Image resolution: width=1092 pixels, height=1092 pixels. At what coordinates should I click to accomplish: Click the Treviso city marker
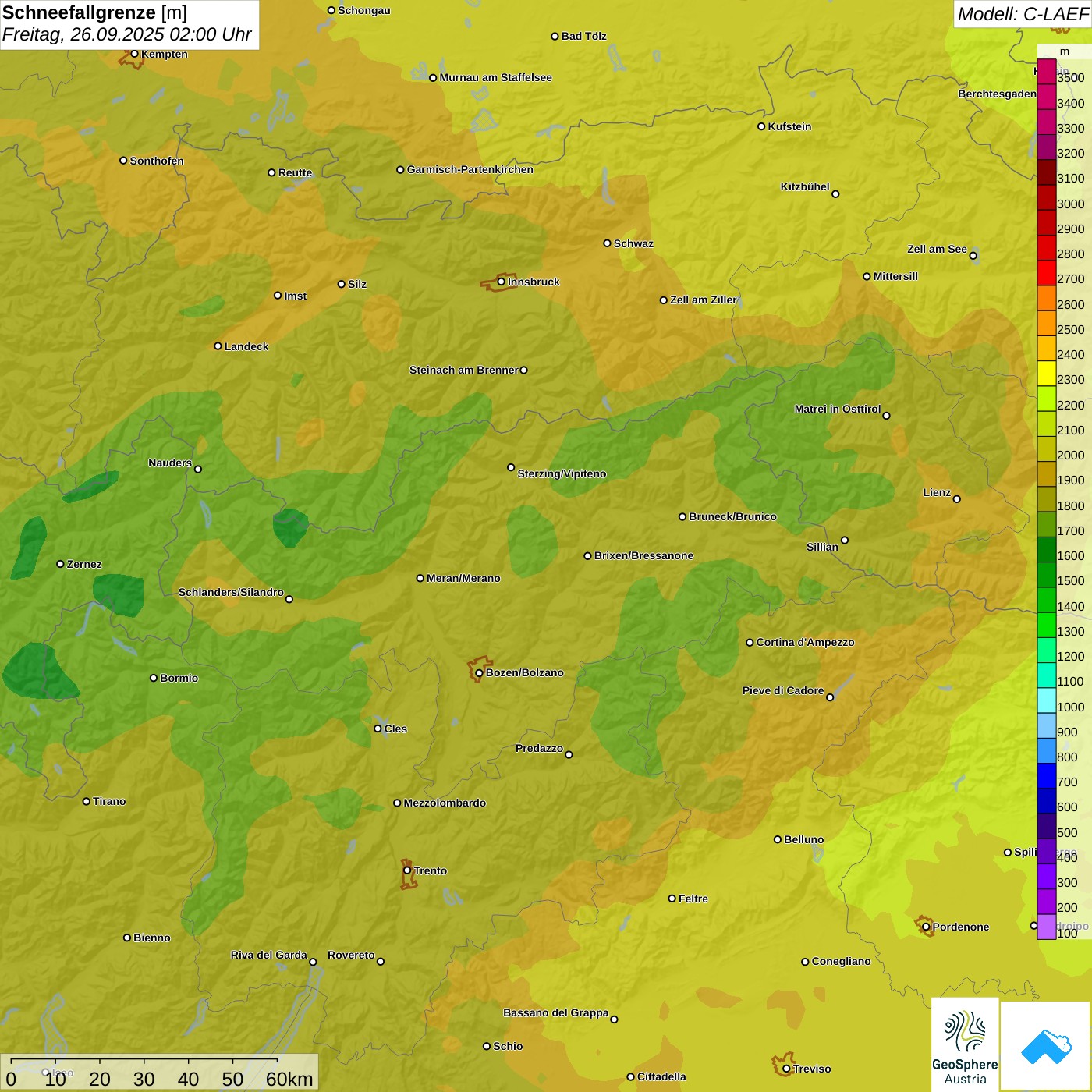[786, 1069]
